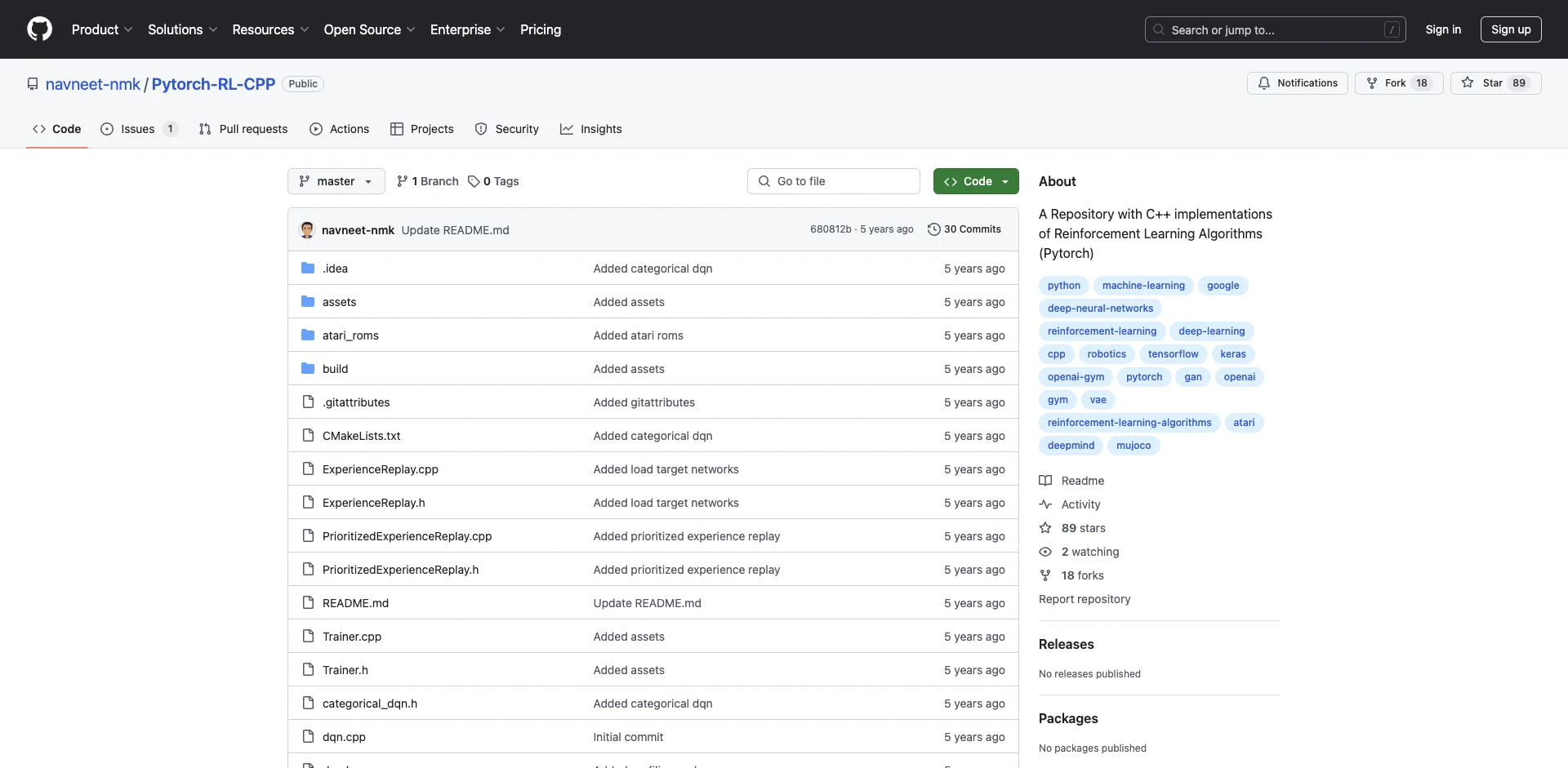
Task: Open the 680812b commit hash
Action: coord(831,229)
